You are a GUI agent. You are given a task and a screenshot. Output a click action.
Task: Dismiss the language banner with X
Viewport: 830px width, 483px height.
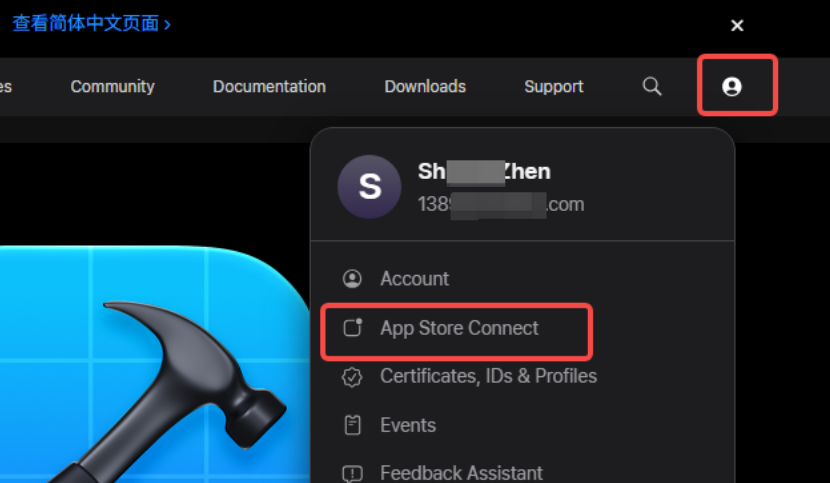(737, 25)
